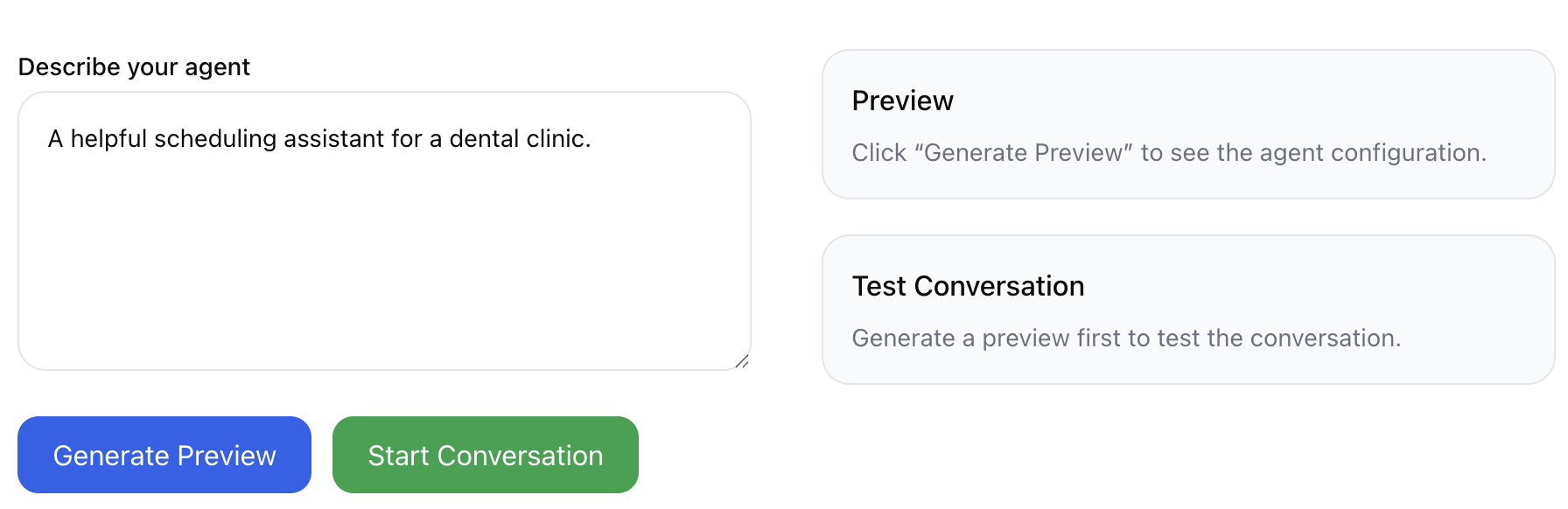Click the word "assistant" in the description
Screen dimensions: 1568x509
tap(333, 139)
